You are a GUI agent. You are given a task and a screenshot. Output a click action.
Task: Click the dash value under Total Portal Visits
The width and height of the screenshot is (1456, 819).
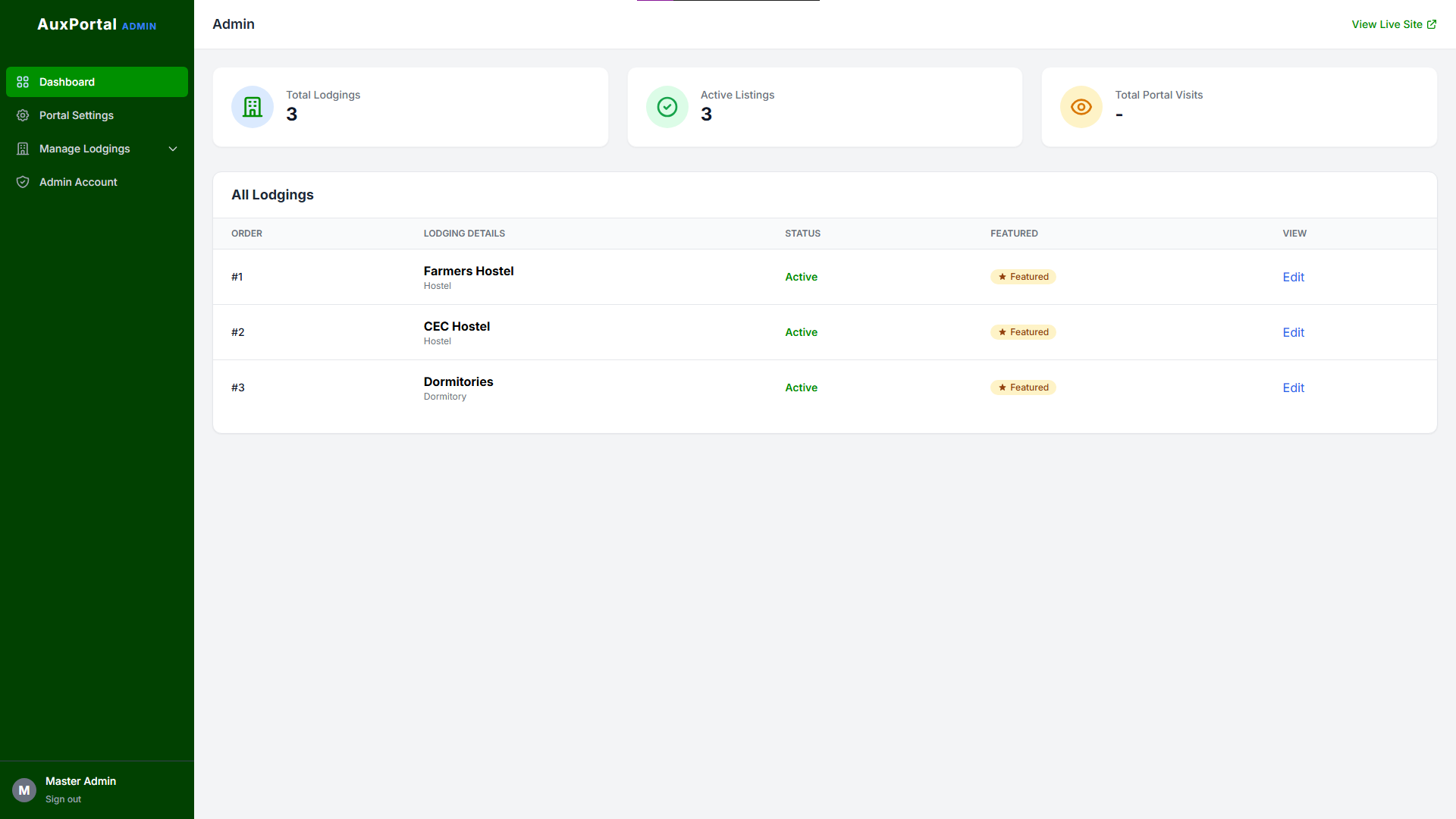1119,115
